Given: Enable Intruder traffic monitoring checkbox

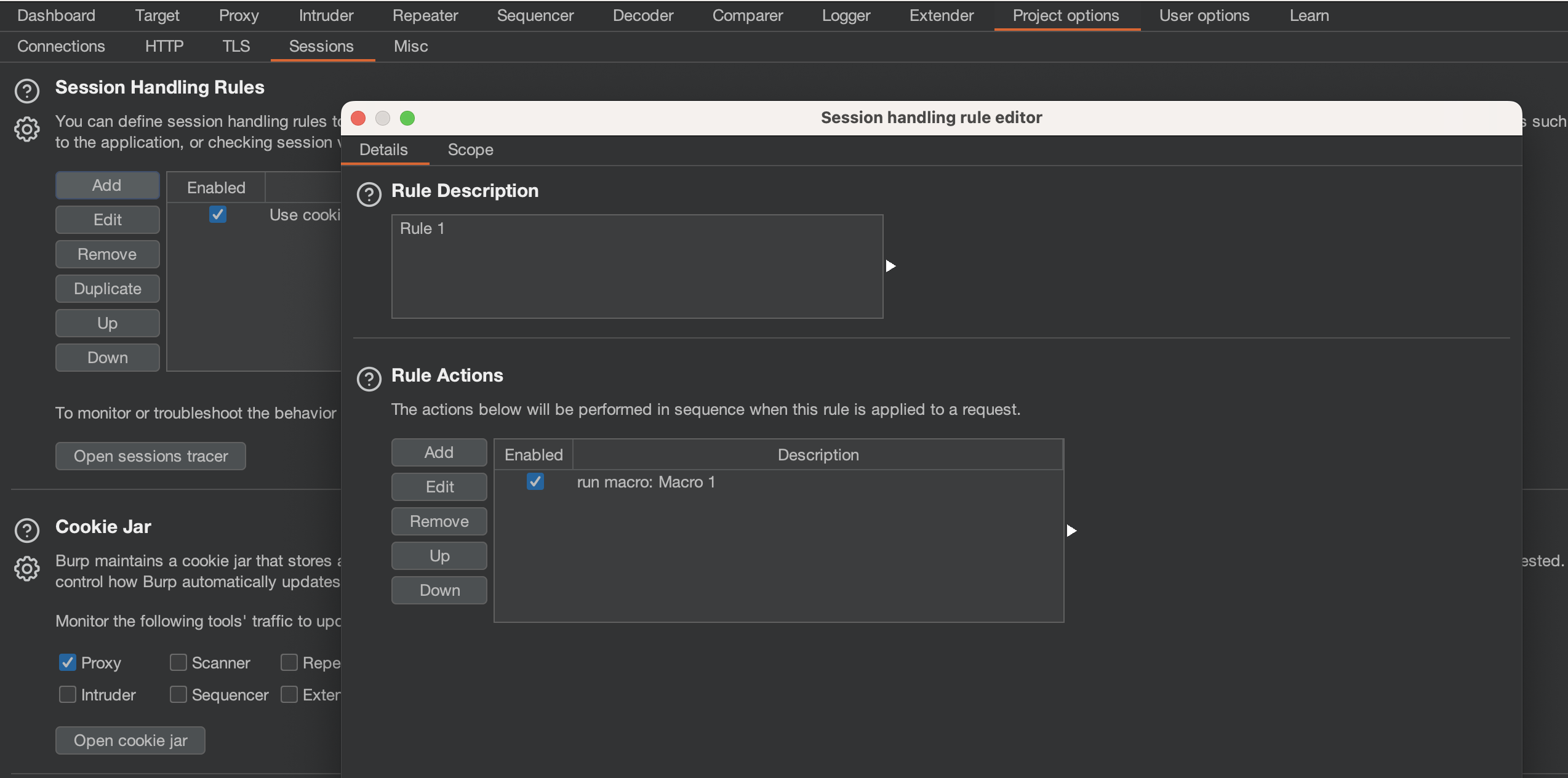Looking at the screenshot, I should [x=68, y=694].
